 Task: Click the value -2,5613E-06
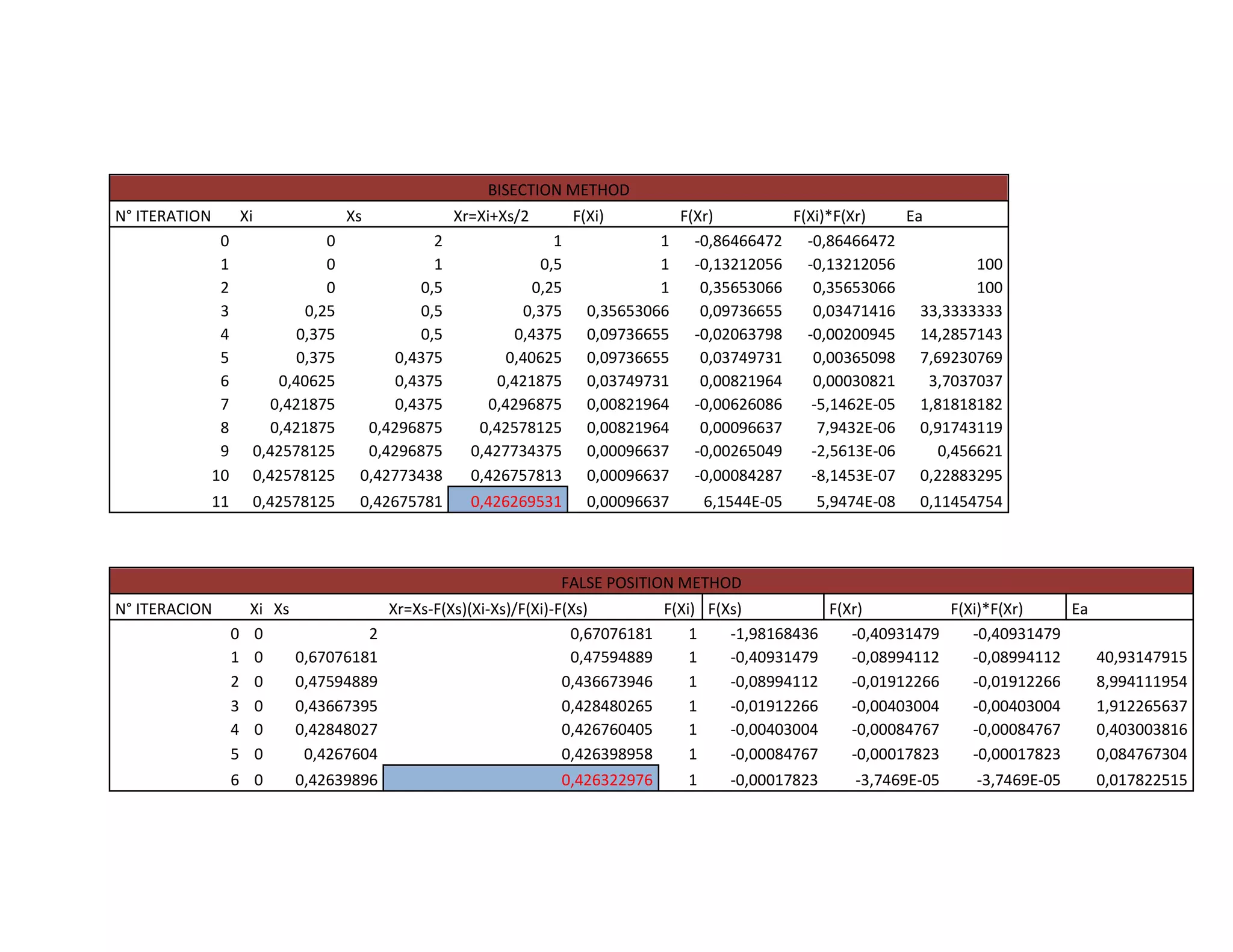click(x=853, y=451)
